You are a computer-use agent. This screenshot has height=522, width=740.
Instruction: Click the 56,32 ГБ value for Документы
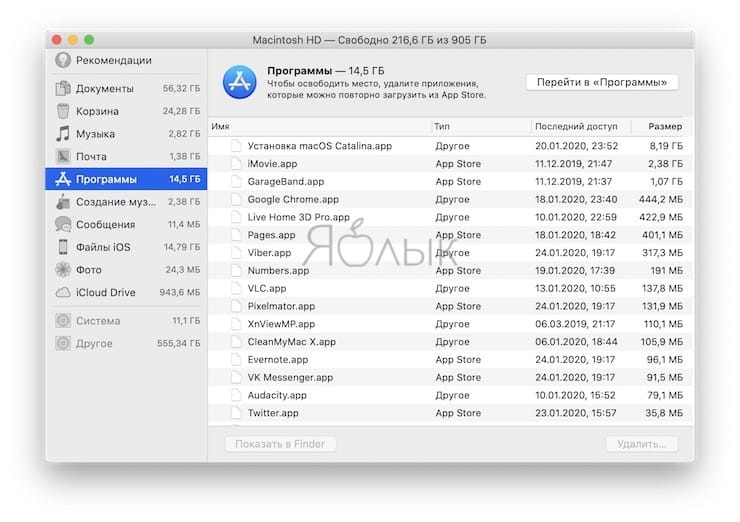181,88
